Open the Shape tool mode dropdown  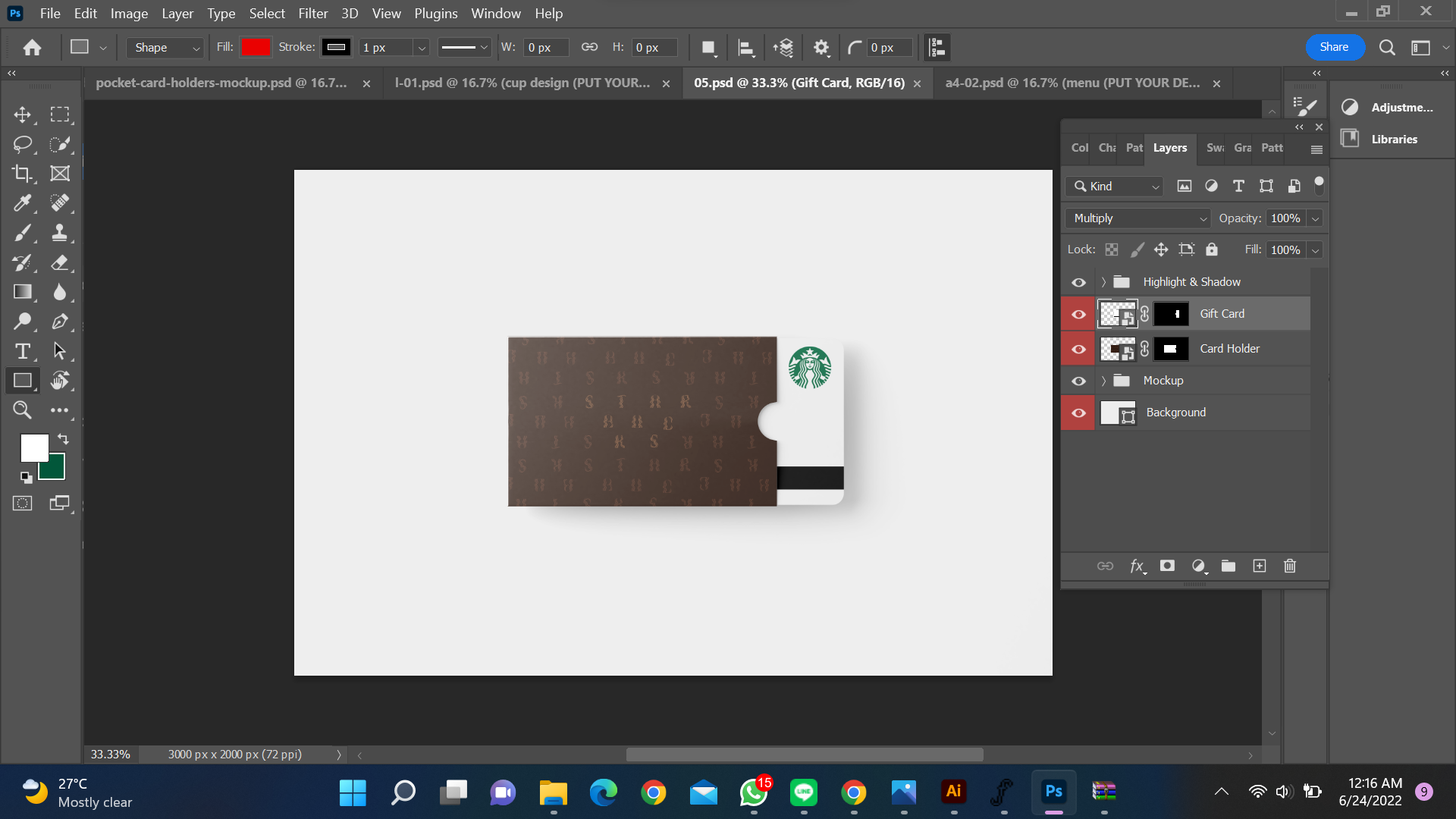[x=166, y=48]
